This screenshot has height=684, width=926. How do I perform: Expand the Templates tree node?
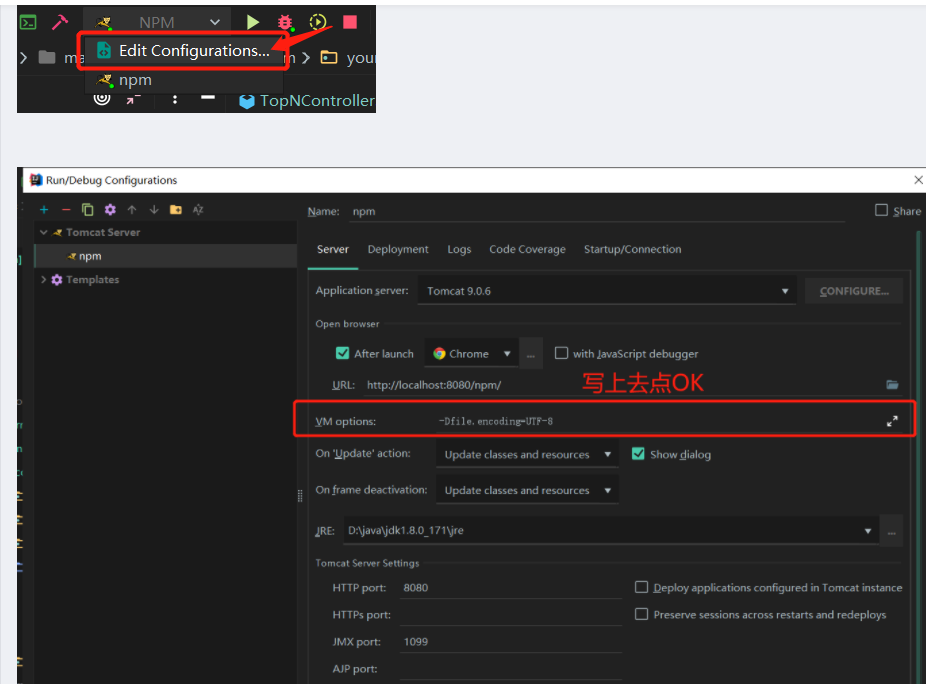point(43,280)
